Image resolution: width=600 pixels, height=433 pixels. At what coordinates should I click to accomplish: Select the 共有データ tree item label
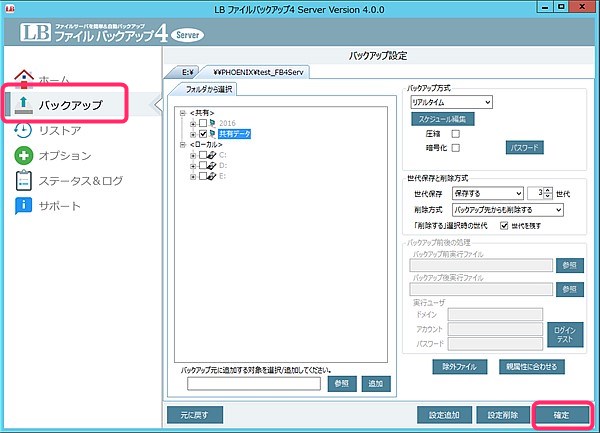[235, 134]
